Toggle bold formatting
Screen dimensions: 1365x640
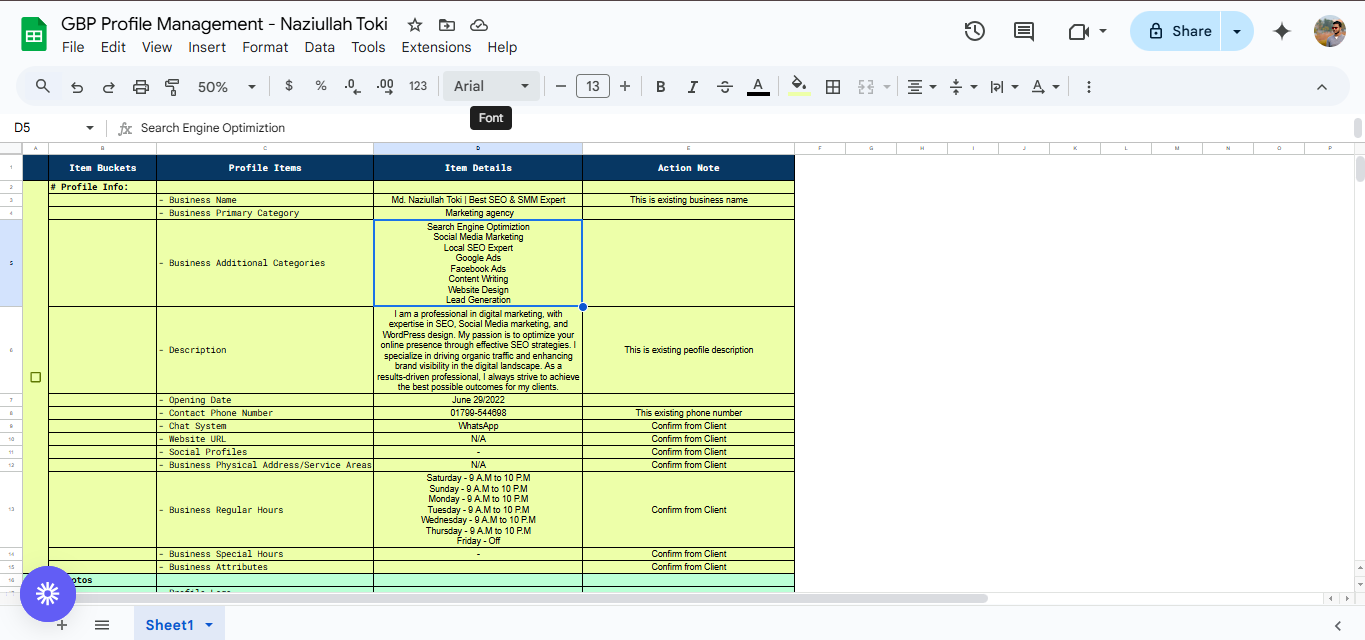click(x=660, y=87)
